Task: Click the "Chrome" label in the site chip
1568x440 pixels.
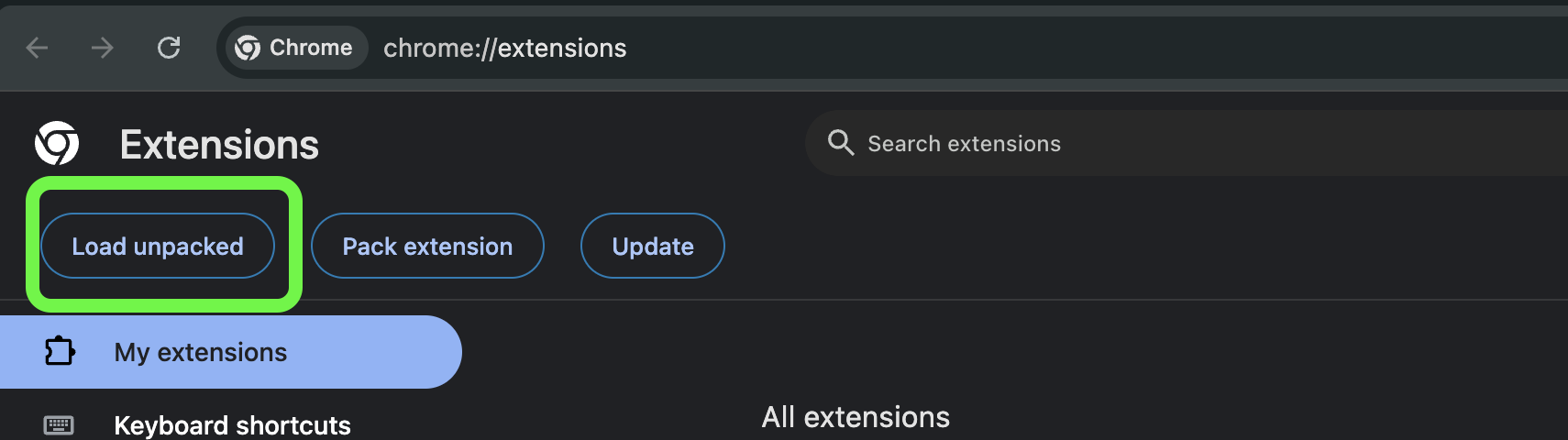Action: [x=311, y=48]
